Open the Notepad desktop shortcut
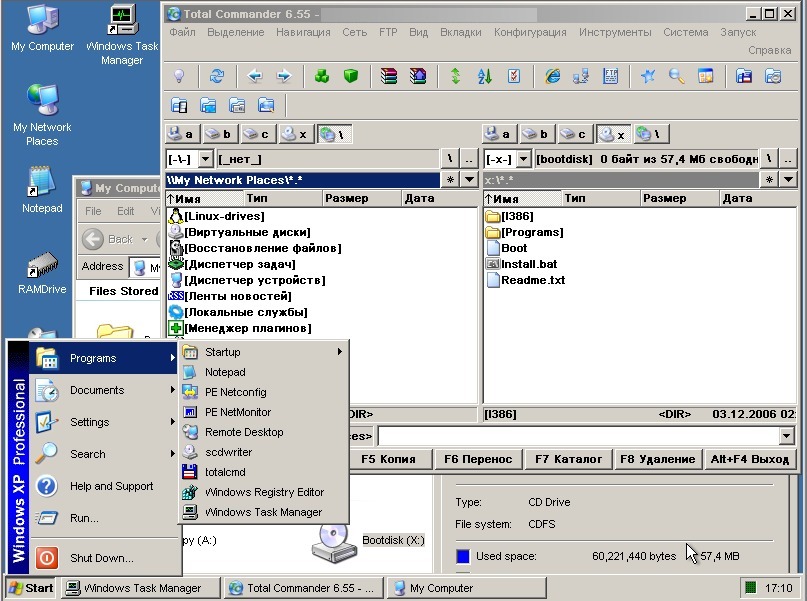Screen dimensions: 807x601 click(42, 189)
